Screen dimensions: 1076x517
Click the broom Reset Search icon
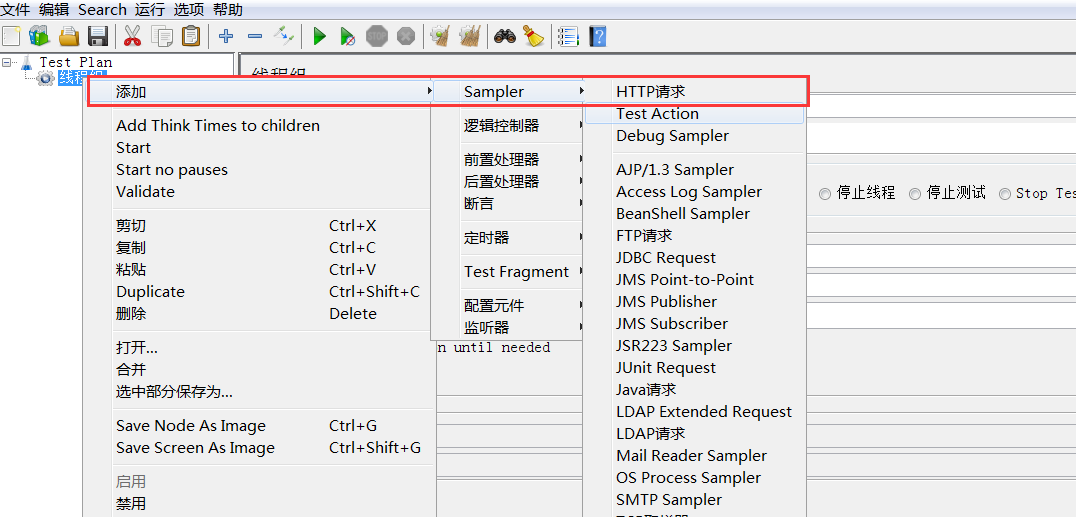coord(534,37)
